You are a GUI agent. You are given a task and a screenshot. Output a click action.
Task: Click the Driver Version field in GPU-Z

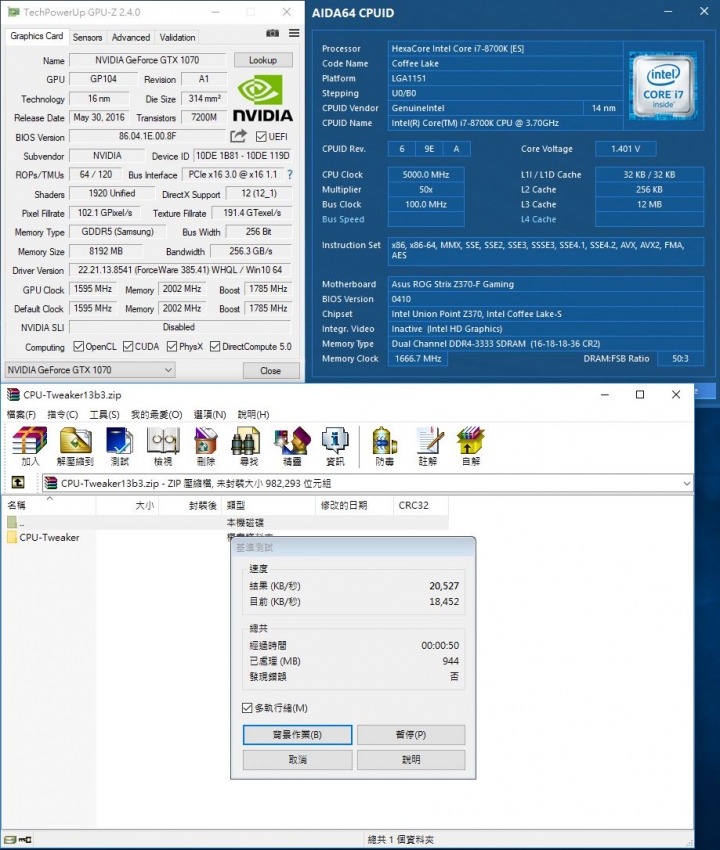[x=180, y=270]
